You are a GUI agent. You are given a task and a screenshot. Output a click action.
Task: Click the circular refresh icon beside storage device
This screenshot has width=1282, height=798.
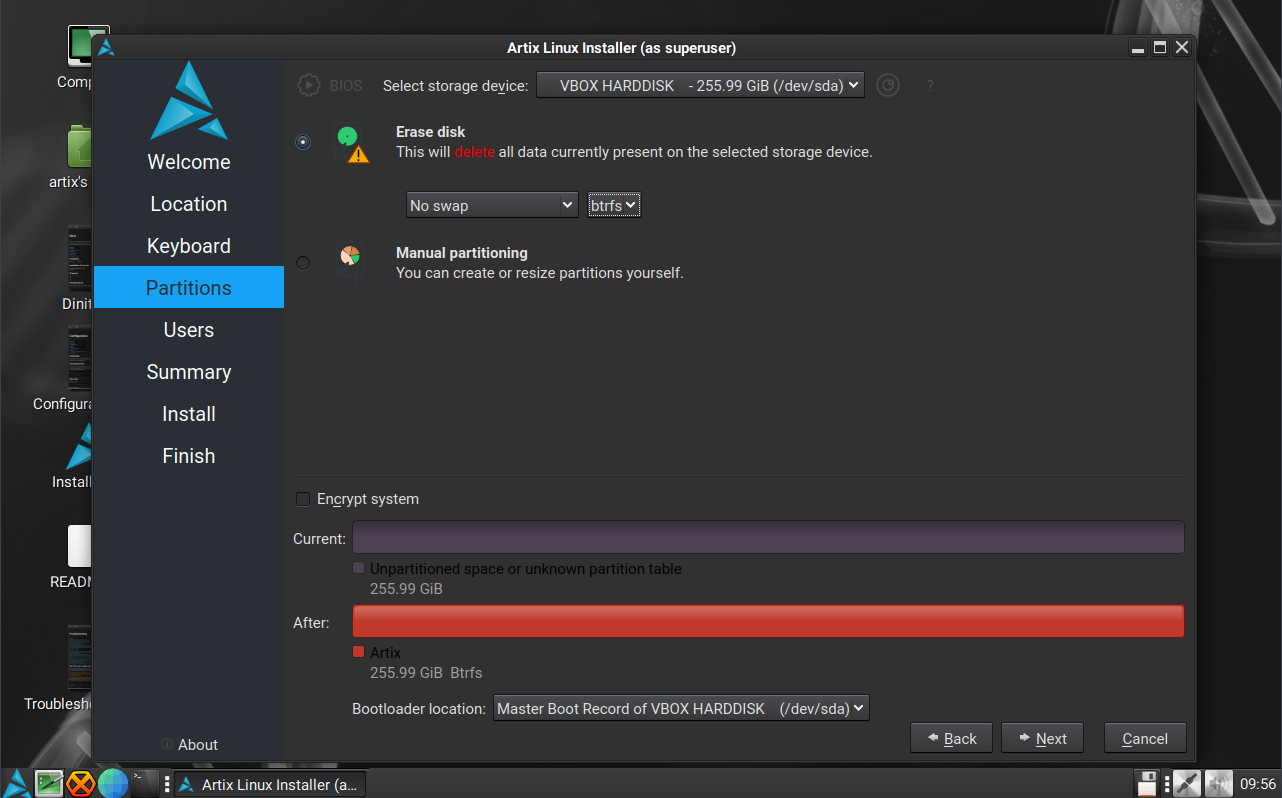[887, 86]
